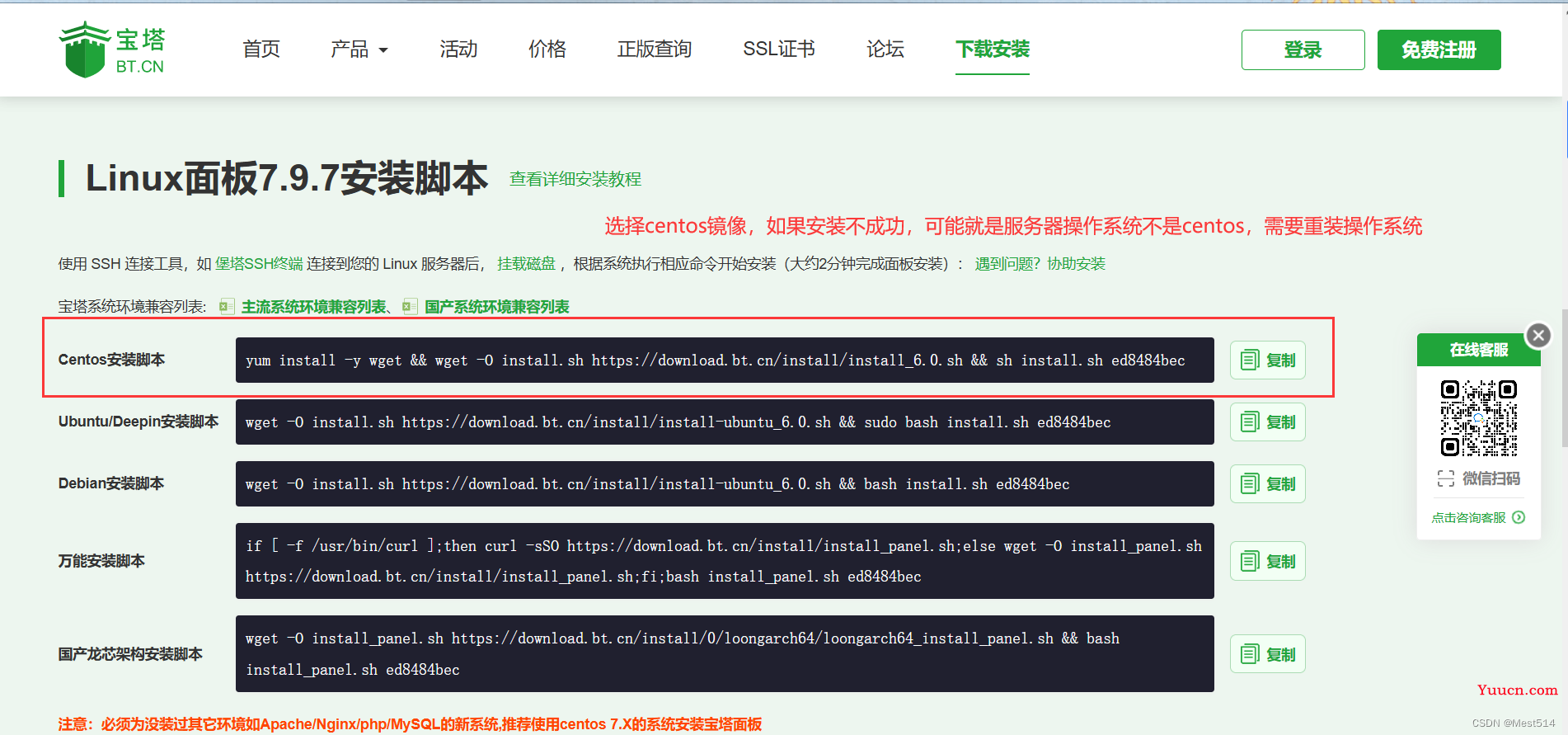Click the Linux面板7.9.7安装脚本 heading
1568x735 pixels.
[287, 178]
